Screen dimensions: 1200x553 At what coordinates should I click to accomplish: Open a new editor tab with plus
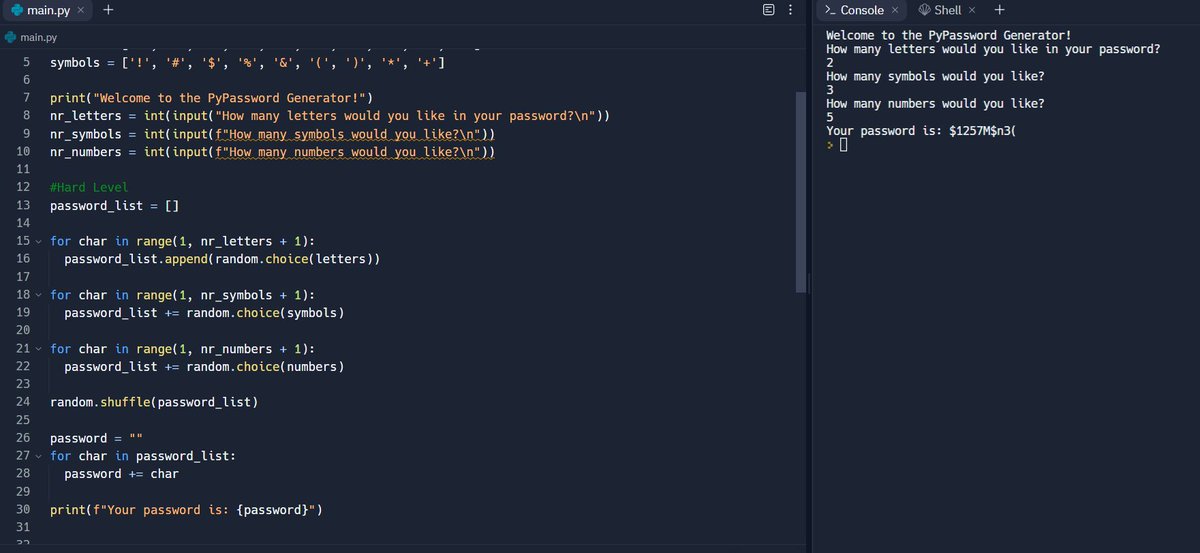pos(108,10)
